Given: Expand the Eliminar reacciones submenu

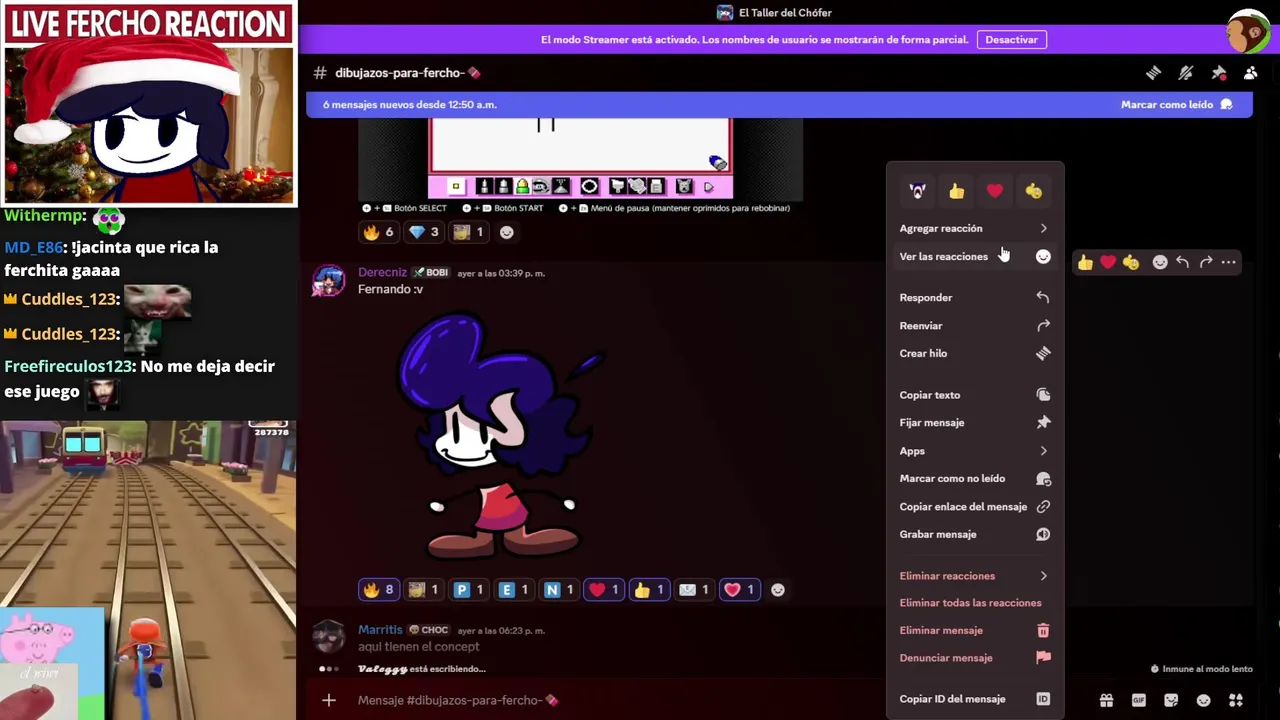Looking at the screenshot, I should coord(975,576).
